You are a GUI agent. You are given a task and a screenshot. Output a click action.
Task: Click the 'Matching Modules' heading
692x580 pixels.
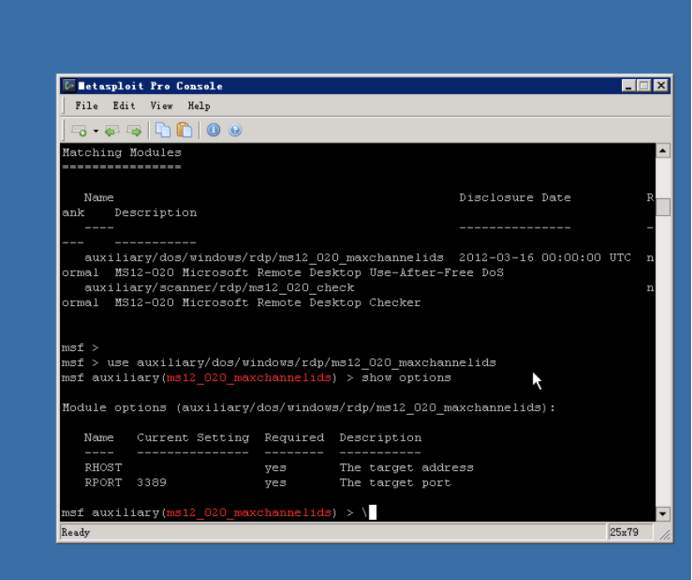coord(122,153)
